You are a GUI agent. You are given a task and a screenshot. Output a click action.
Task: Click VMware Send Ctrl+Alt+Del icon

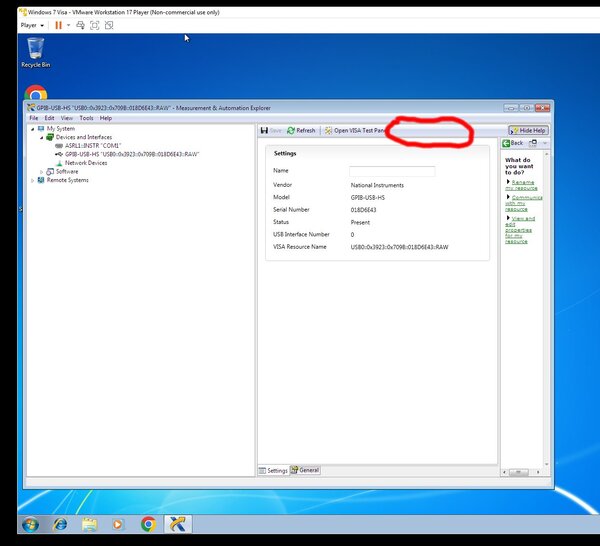point(80,25)
